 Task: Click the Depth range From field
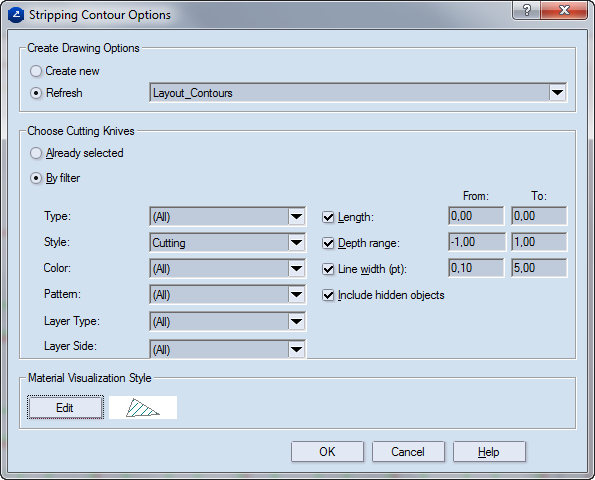coord(477,242)
